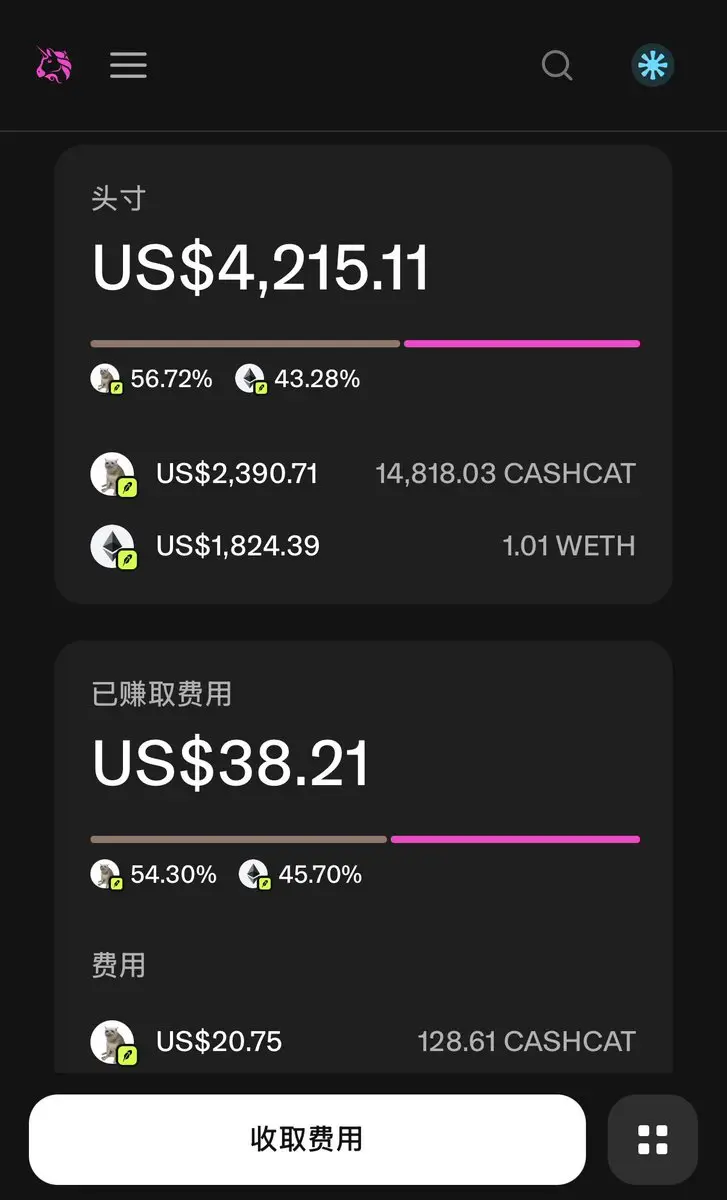The height and width of the screenshot is (1200, 727).
Task: Tap CASHCAT icon beside US$20.75
Action: click(x=113, y=1042)
